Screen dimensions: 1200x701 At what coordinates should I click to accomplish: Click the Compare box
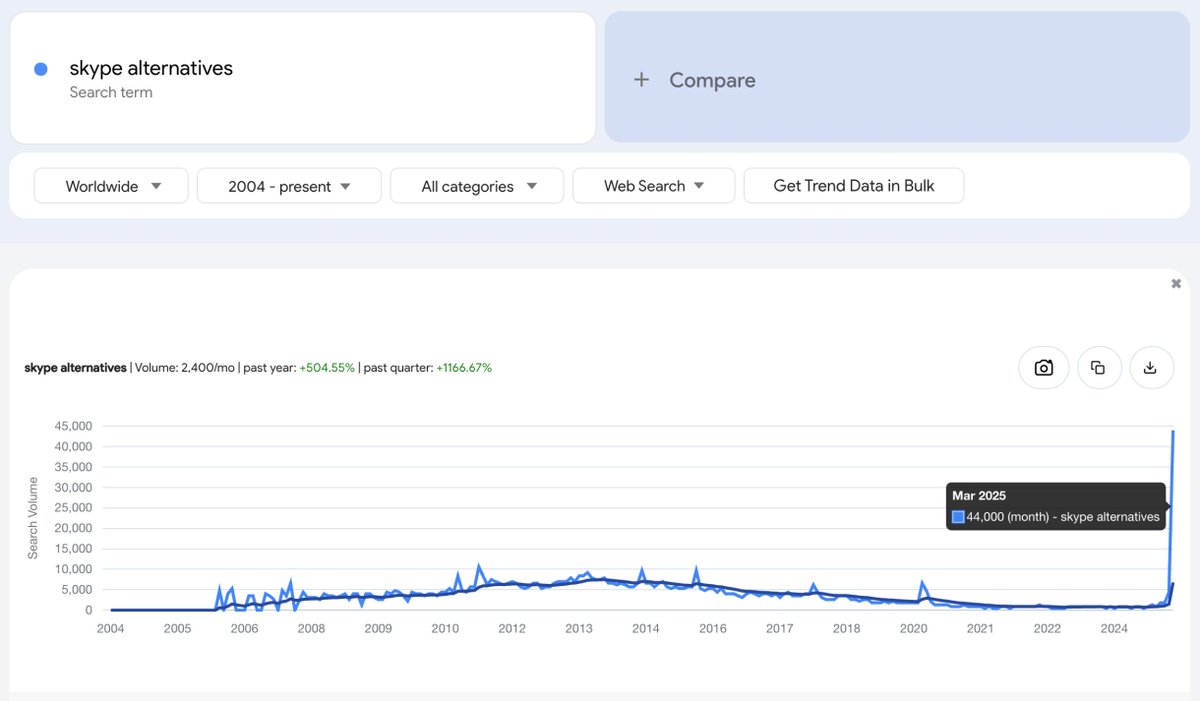pos(897,78)
